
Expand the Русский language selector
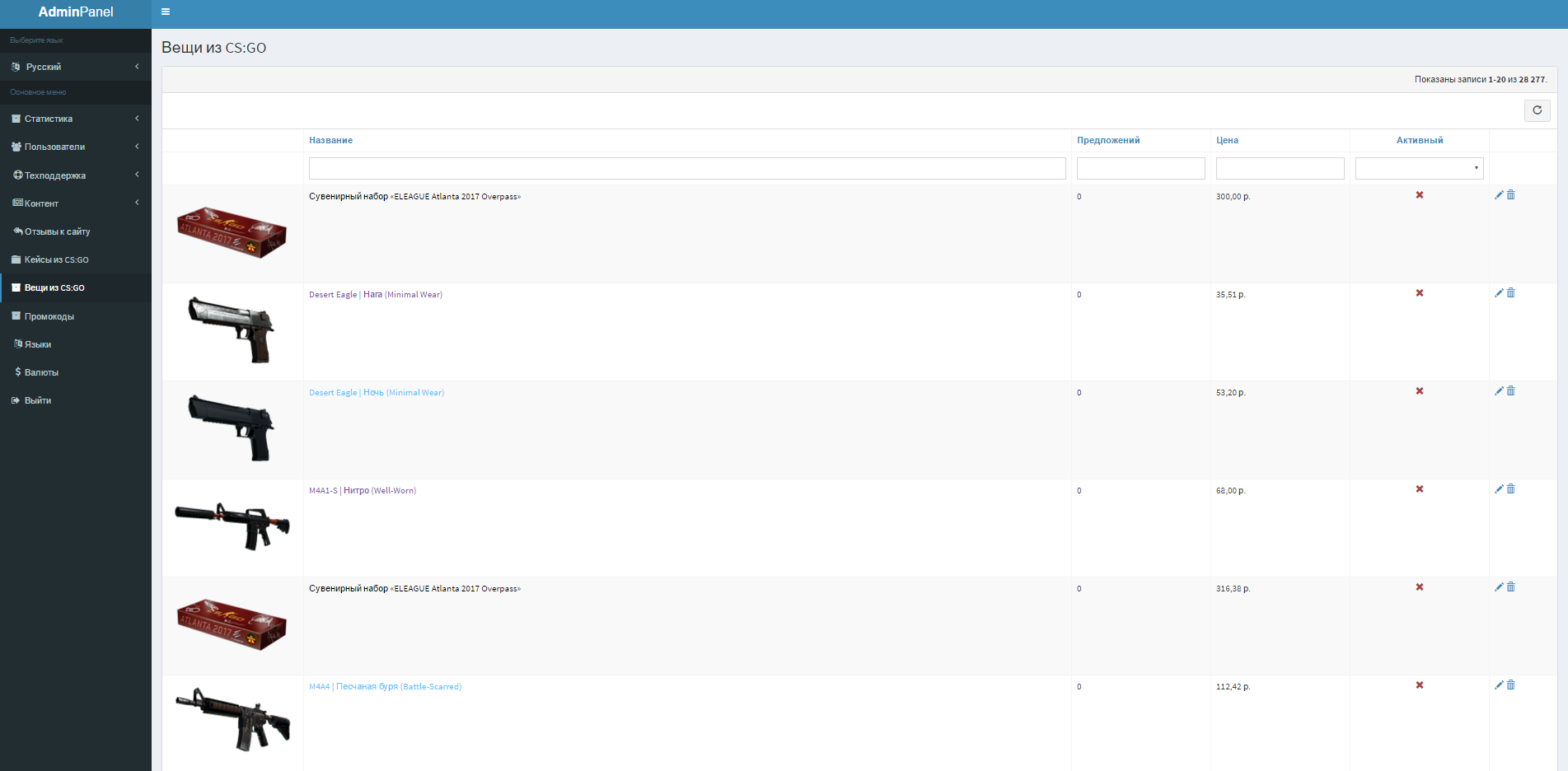76,67
